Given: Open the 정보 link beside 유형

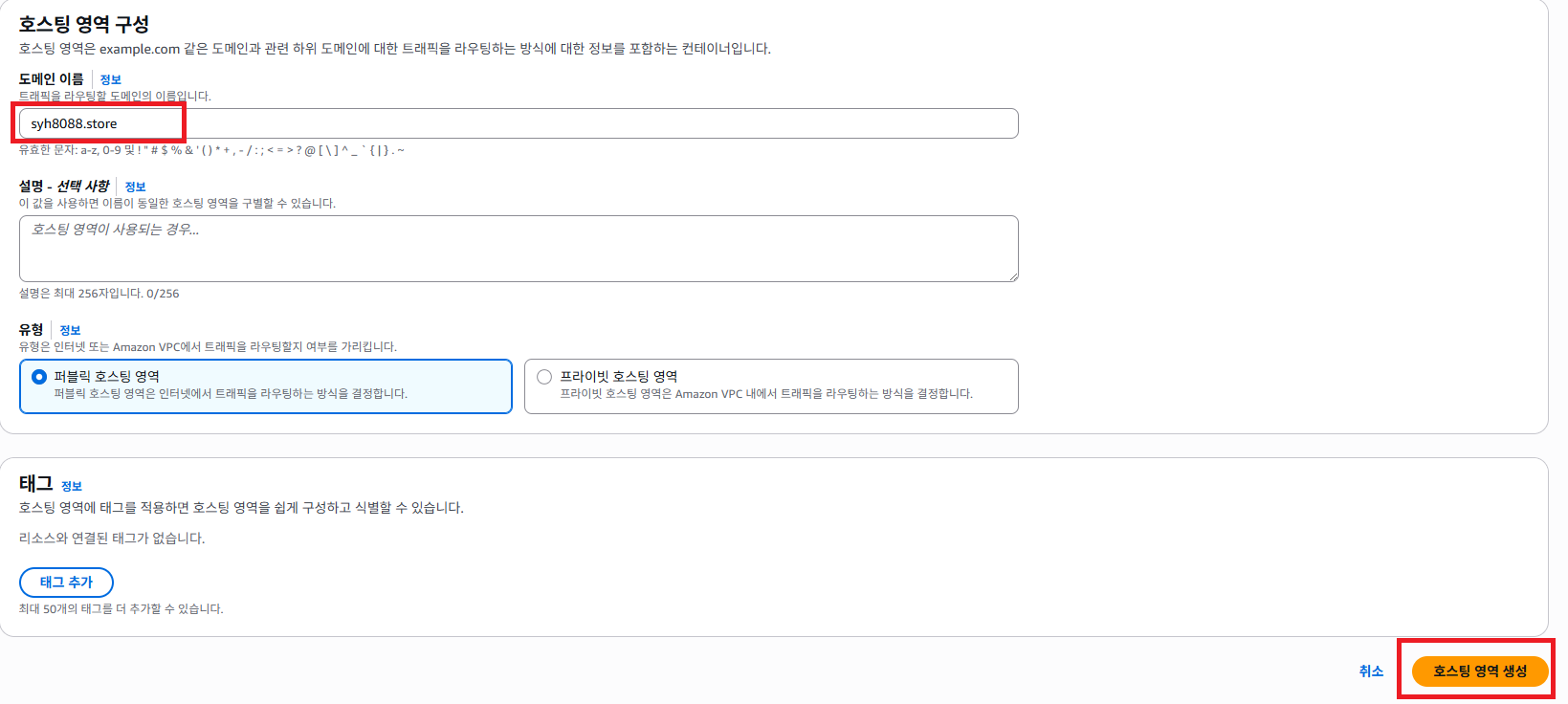Looking at the screenshot, I should click(71, 330).
